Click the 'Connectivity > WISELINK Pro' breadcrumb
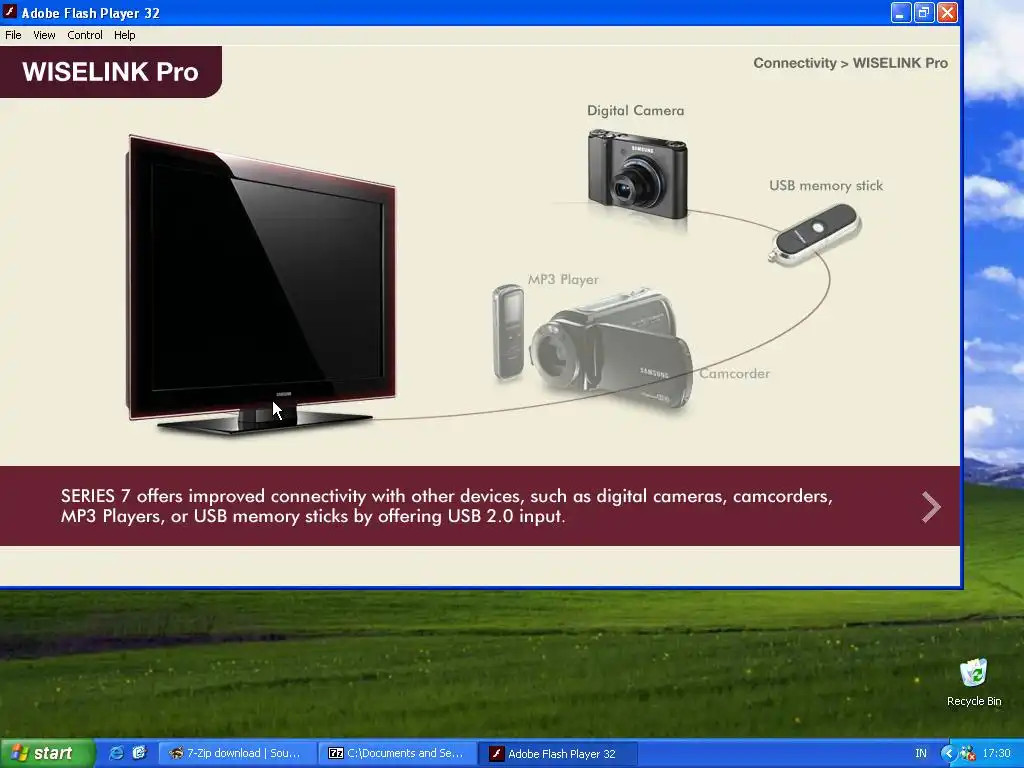This screenshot has height=768, width=1024. coord(850,63)
